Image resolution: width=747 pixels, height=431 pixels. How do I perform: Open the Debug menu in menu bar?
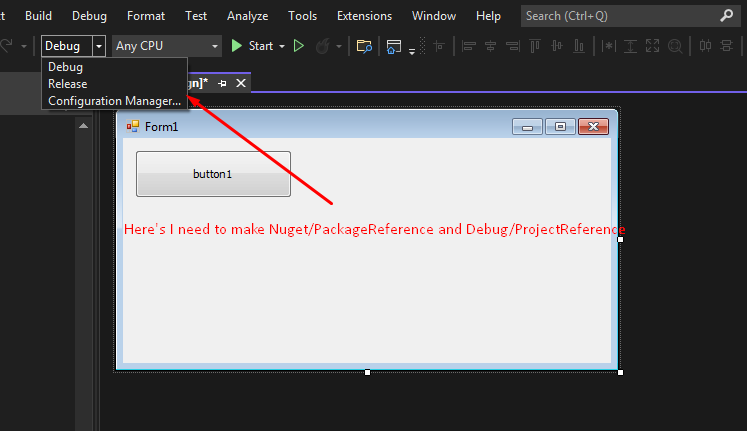pos(89,16)
